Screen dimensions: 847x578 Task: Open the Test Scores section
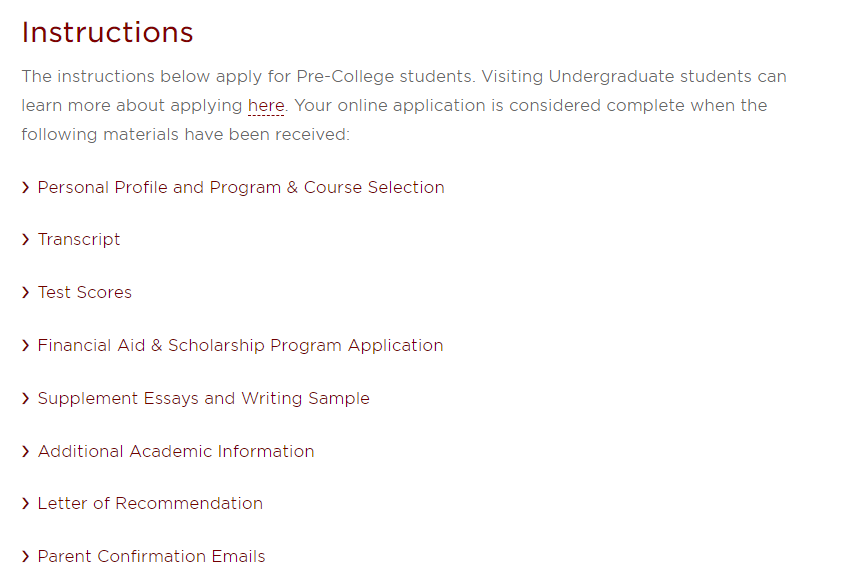[x=85, y=293]
